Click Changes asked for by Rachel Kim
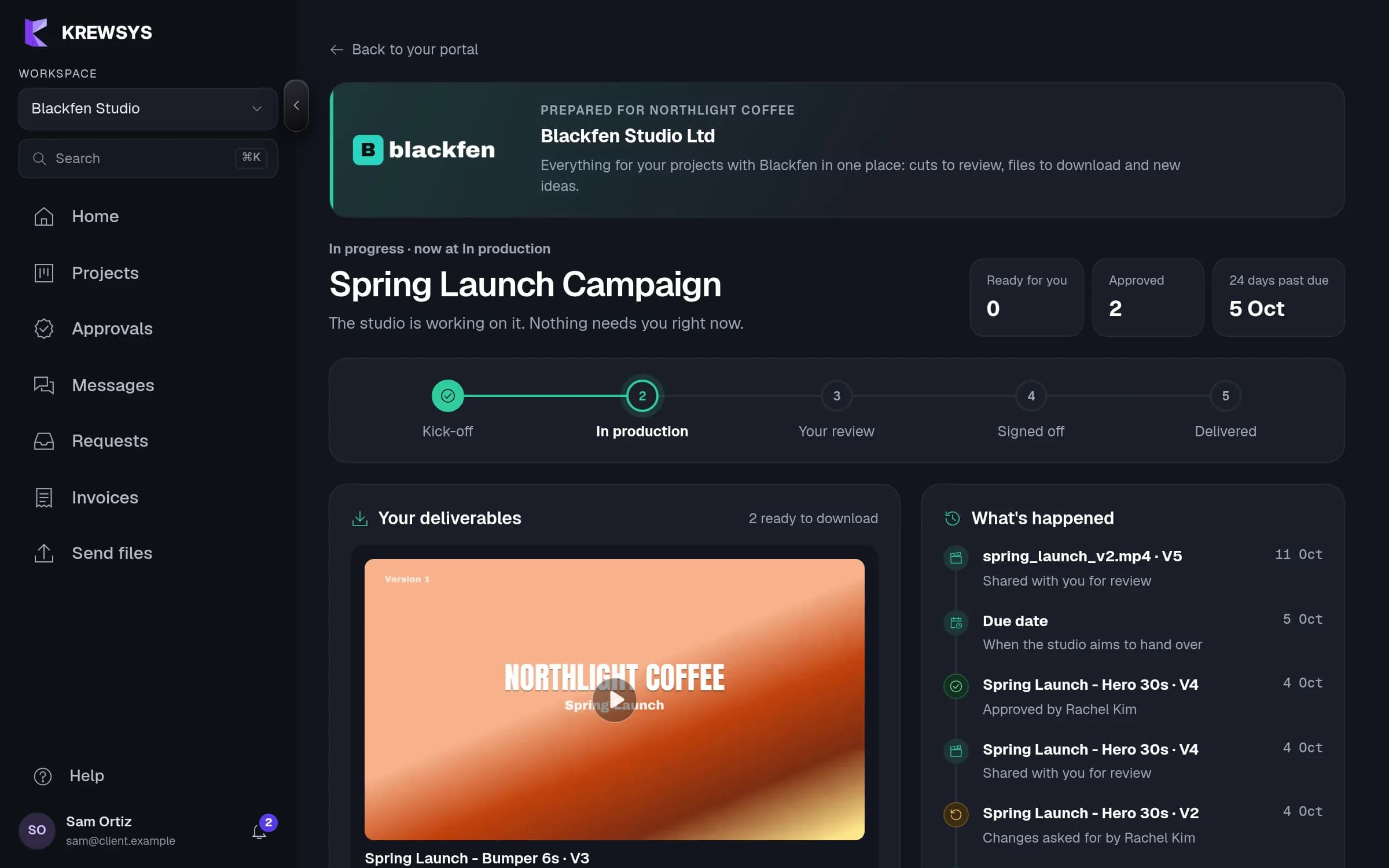Viewport: 1389px width, 868px height. 1089,838
